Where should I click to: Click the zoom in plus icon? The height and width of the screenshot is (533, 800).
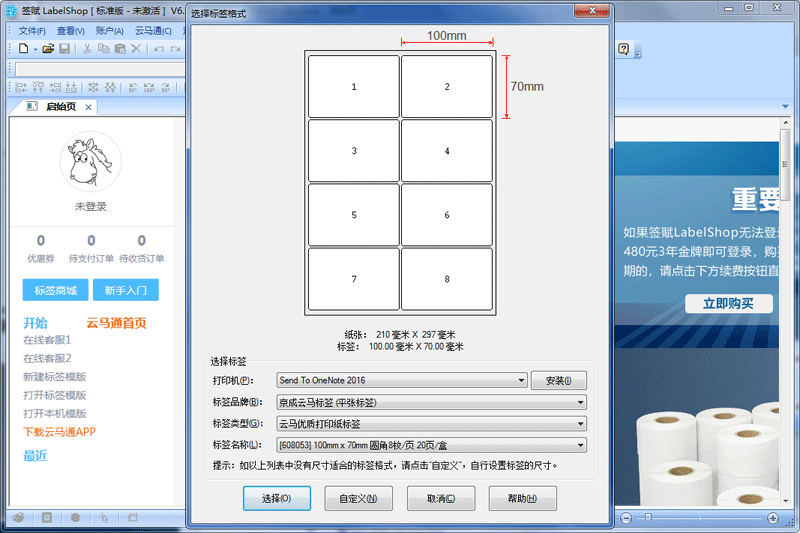[x=773, y=518]
